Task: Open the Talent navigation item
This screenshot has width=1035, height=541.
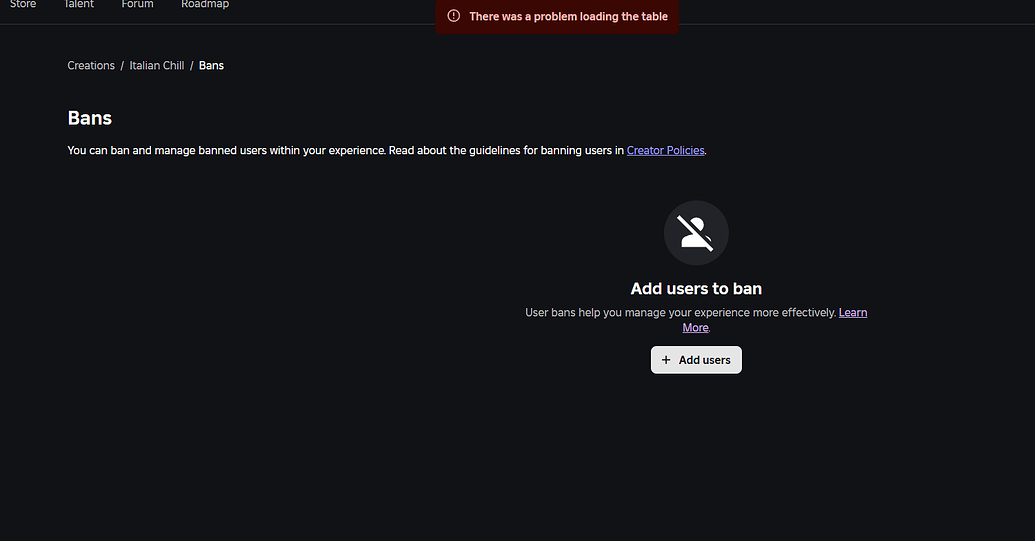Action: [x=79, y=4]
